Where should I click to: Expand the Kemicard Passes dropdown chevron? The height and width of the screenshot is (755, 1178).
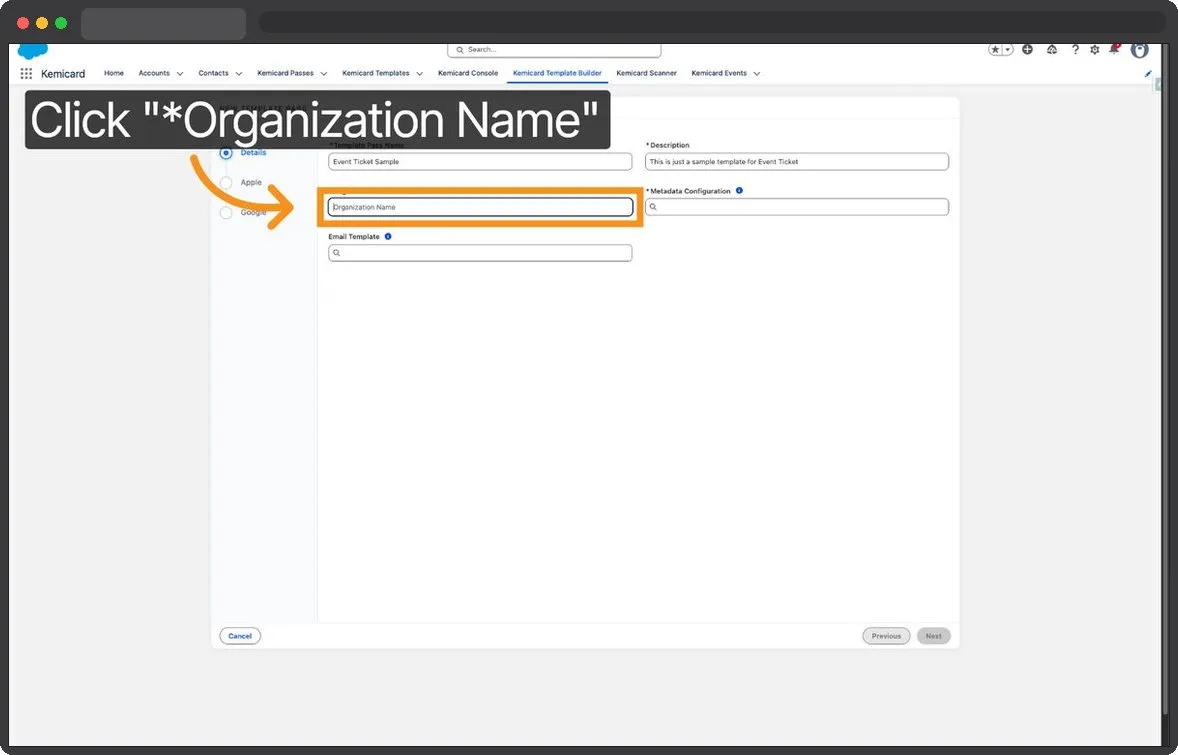[x=324, y=74]
